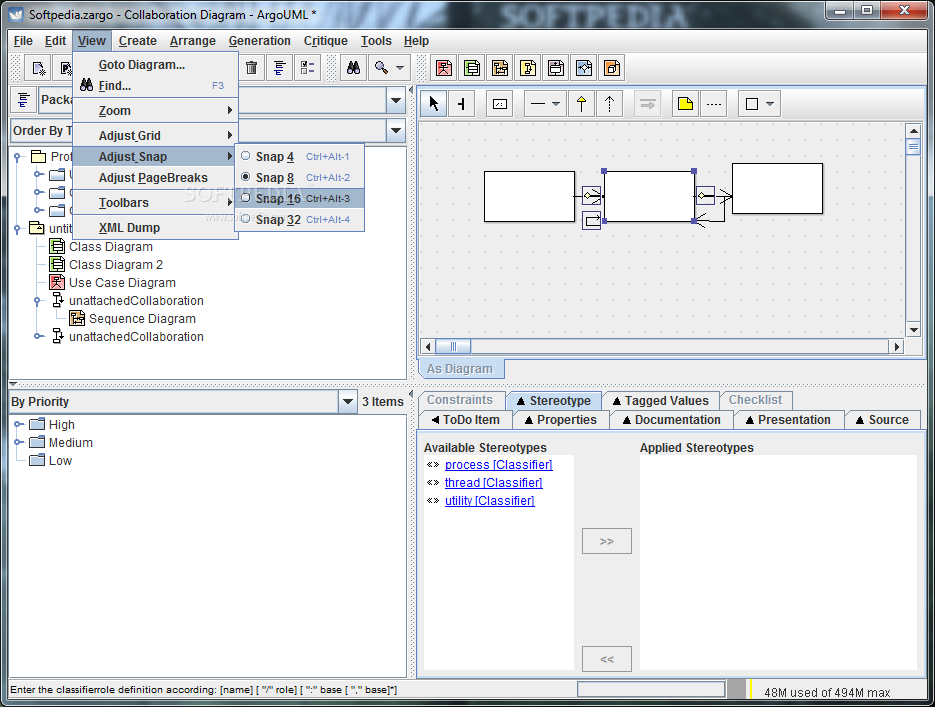Screen dimensions: 935x707
Task: Pick the yellow Comment note tool
Action: click(686, 104)
